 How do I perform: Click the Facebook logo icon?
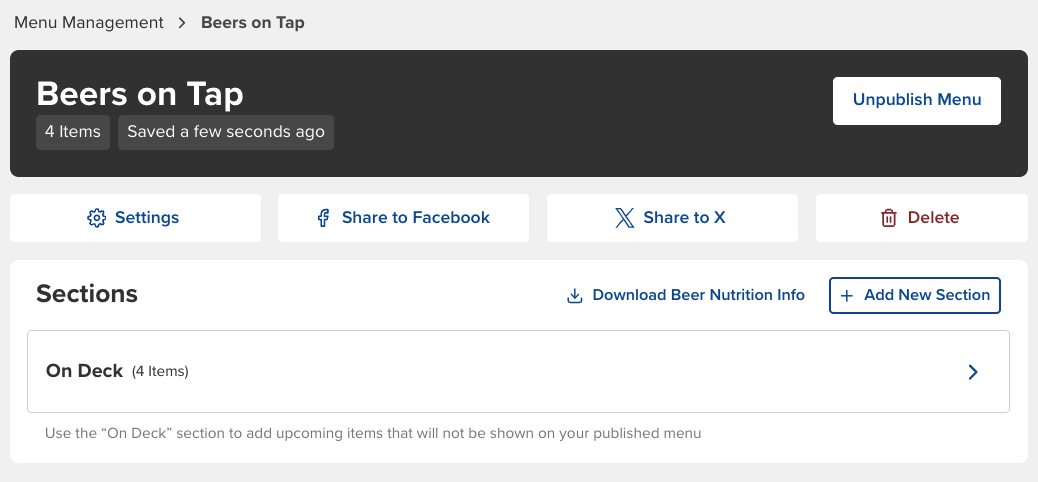coord(324,218)
